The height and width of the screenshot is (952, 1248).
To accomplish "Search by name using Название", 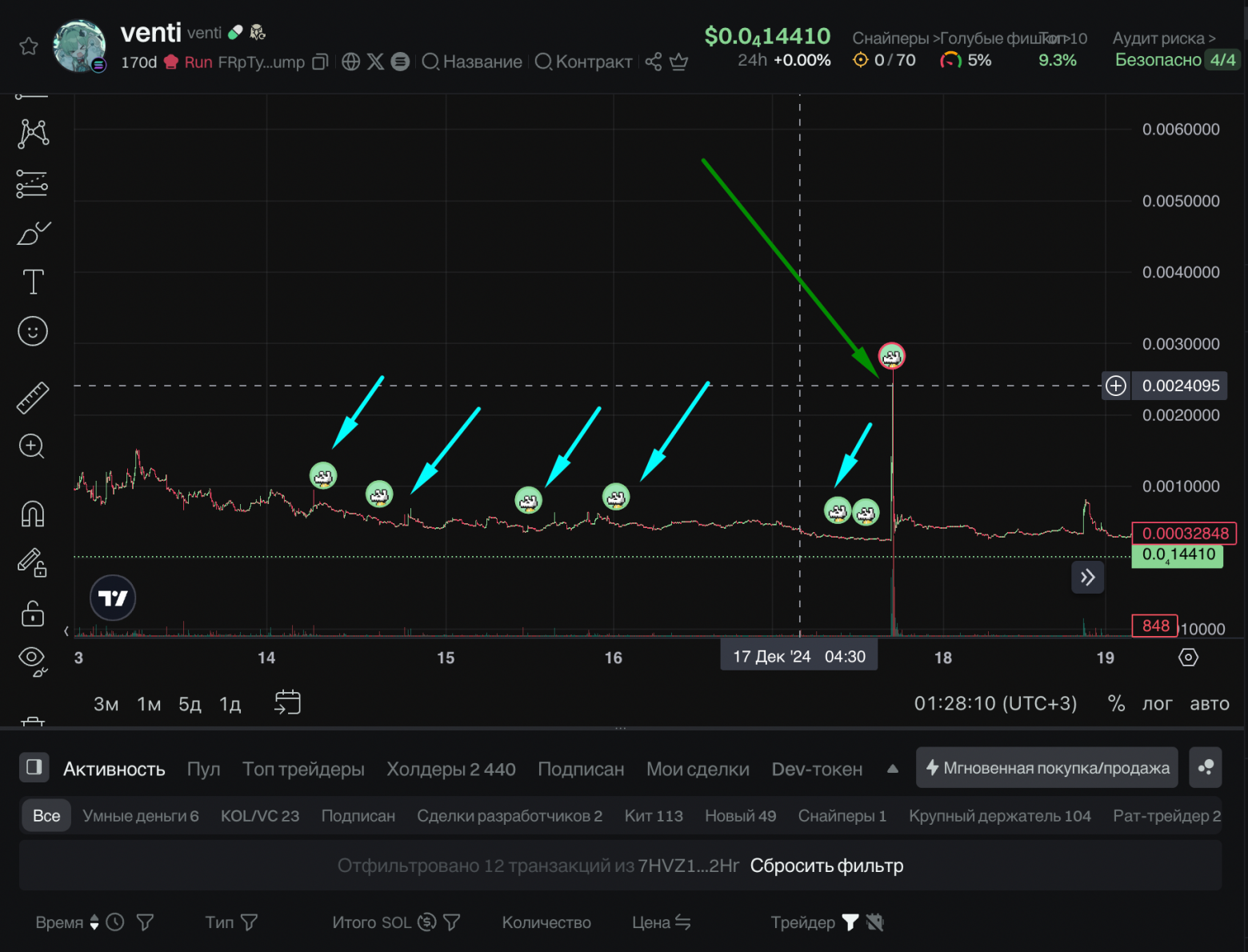I will coord(472,62).
